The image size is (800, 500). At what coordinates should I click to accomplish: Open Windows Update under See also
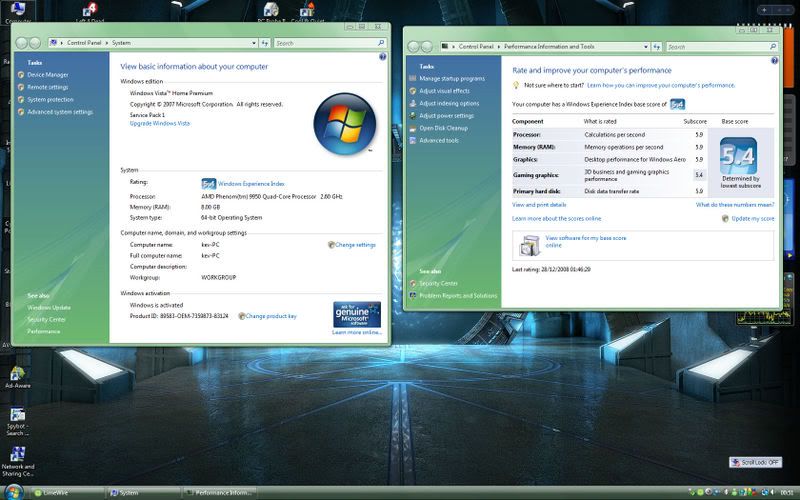(49, 308)
